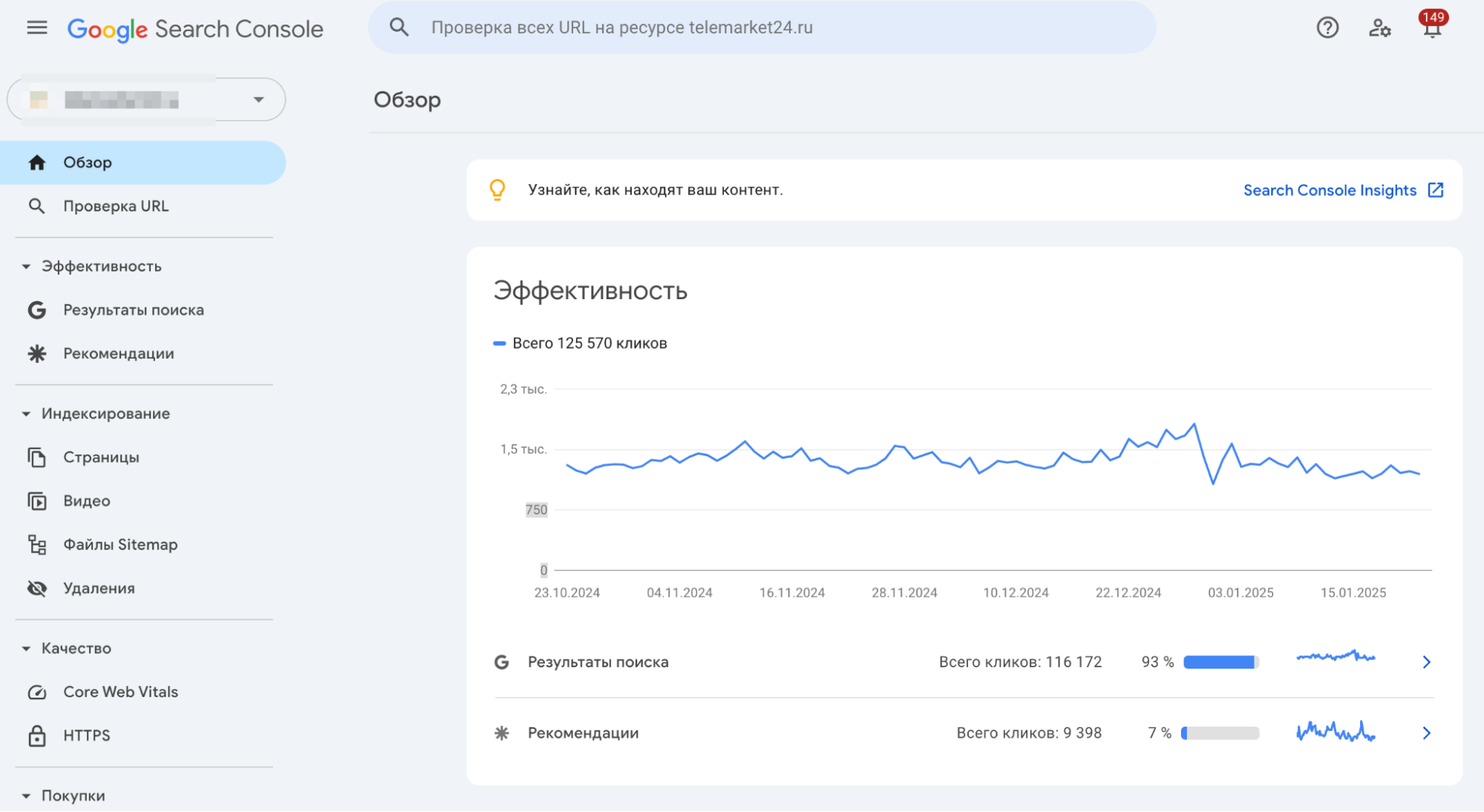Click the home icon beside Обзор

coord(37,163)
